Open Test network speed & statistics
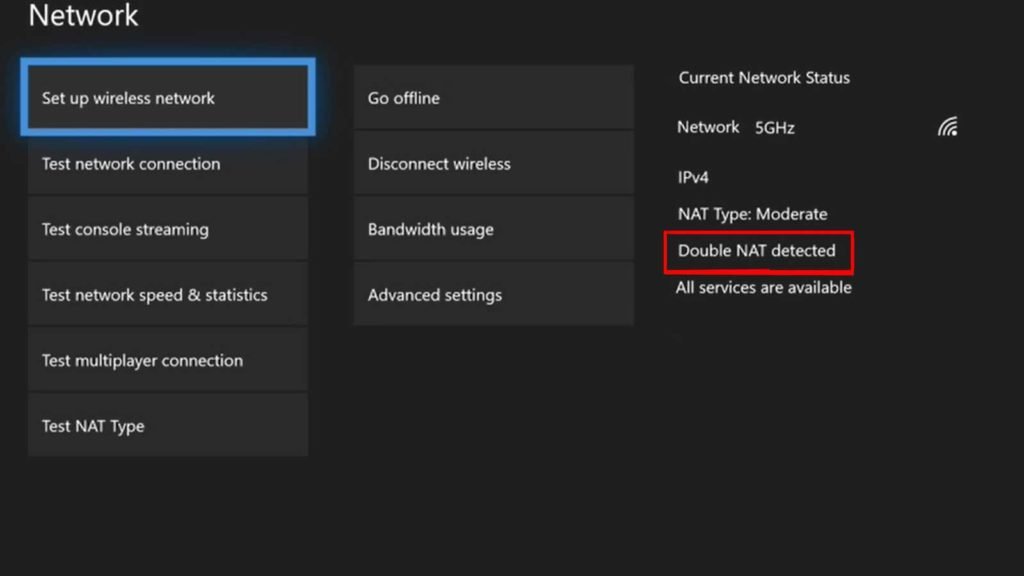The image size is (1024, 576). click(168, 295)
